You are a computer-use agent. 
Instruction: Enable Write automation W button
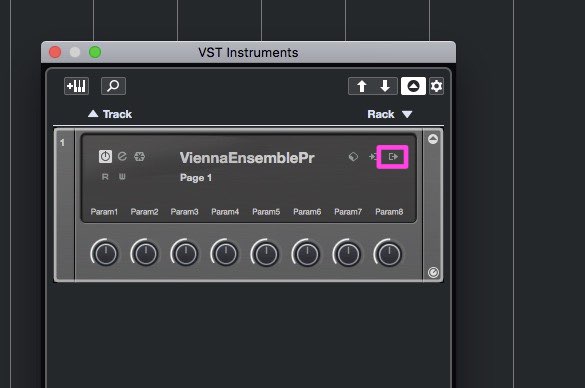pyautogui.click(x=122, y=176)
